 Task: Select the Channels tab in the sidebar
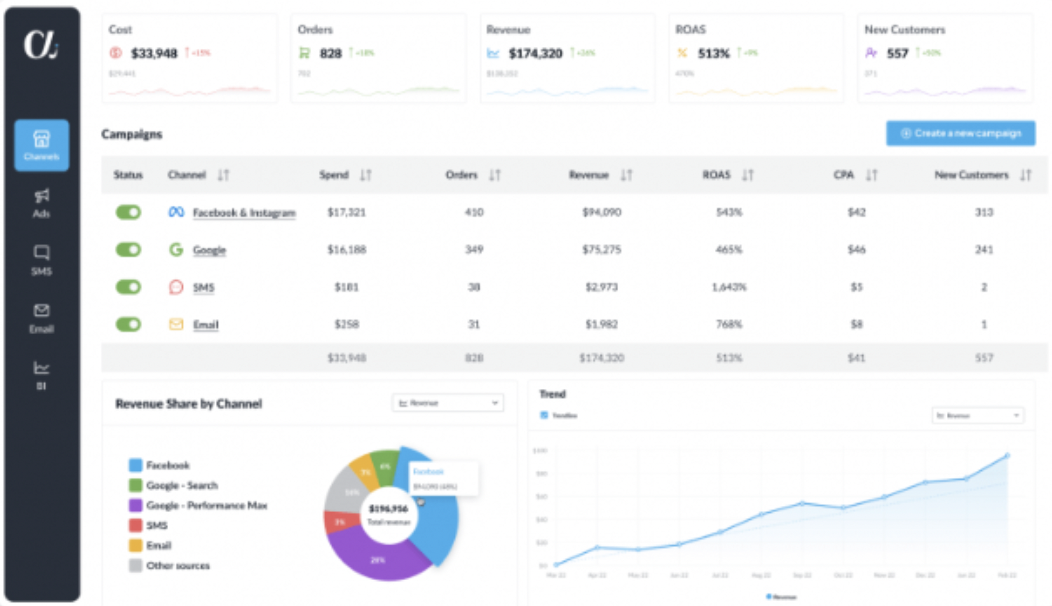(x=41, y=145)
